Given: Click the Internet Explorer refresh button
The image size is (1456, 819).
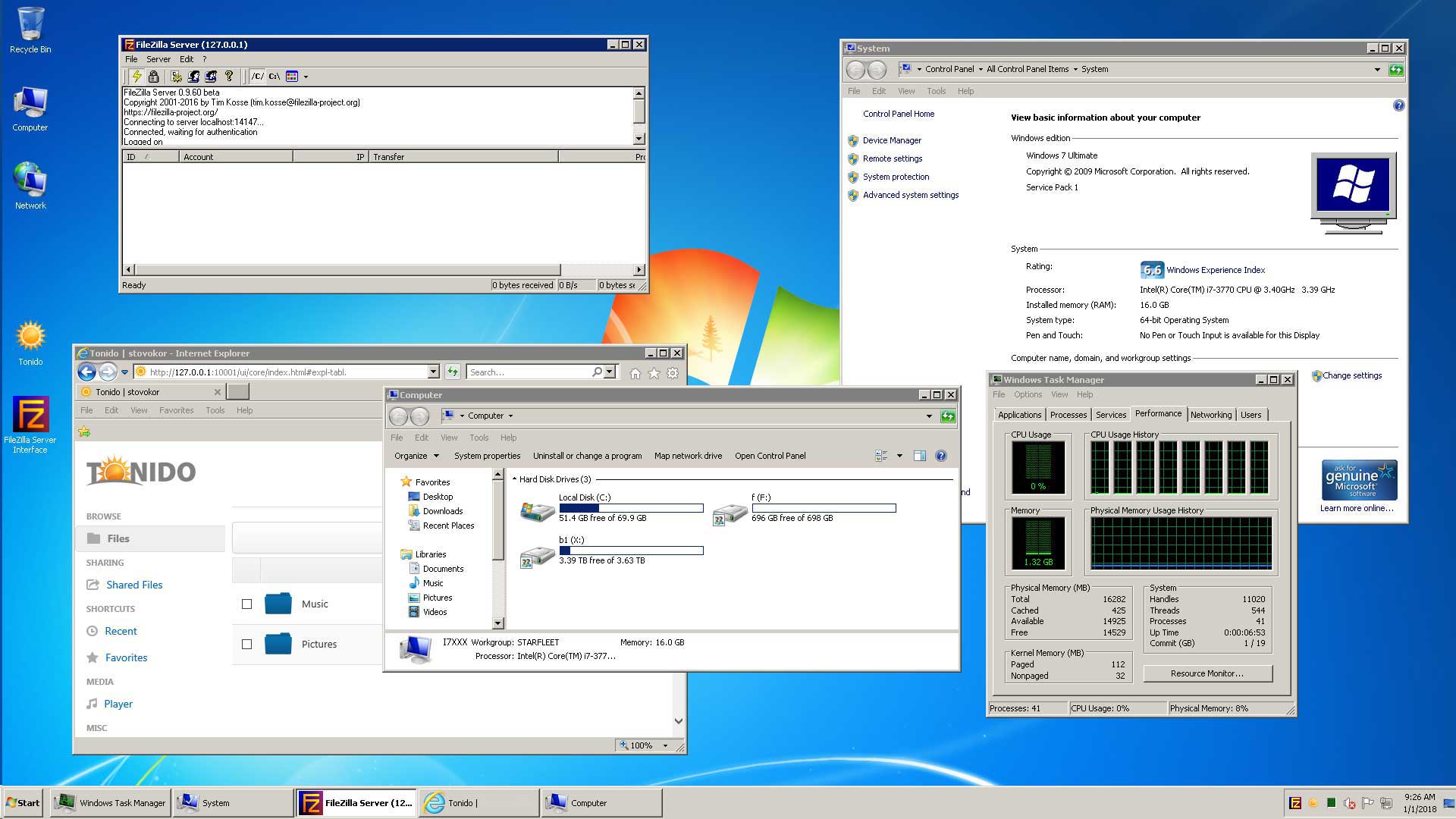Looking at the screenshot, I should (x=453, y=372).
